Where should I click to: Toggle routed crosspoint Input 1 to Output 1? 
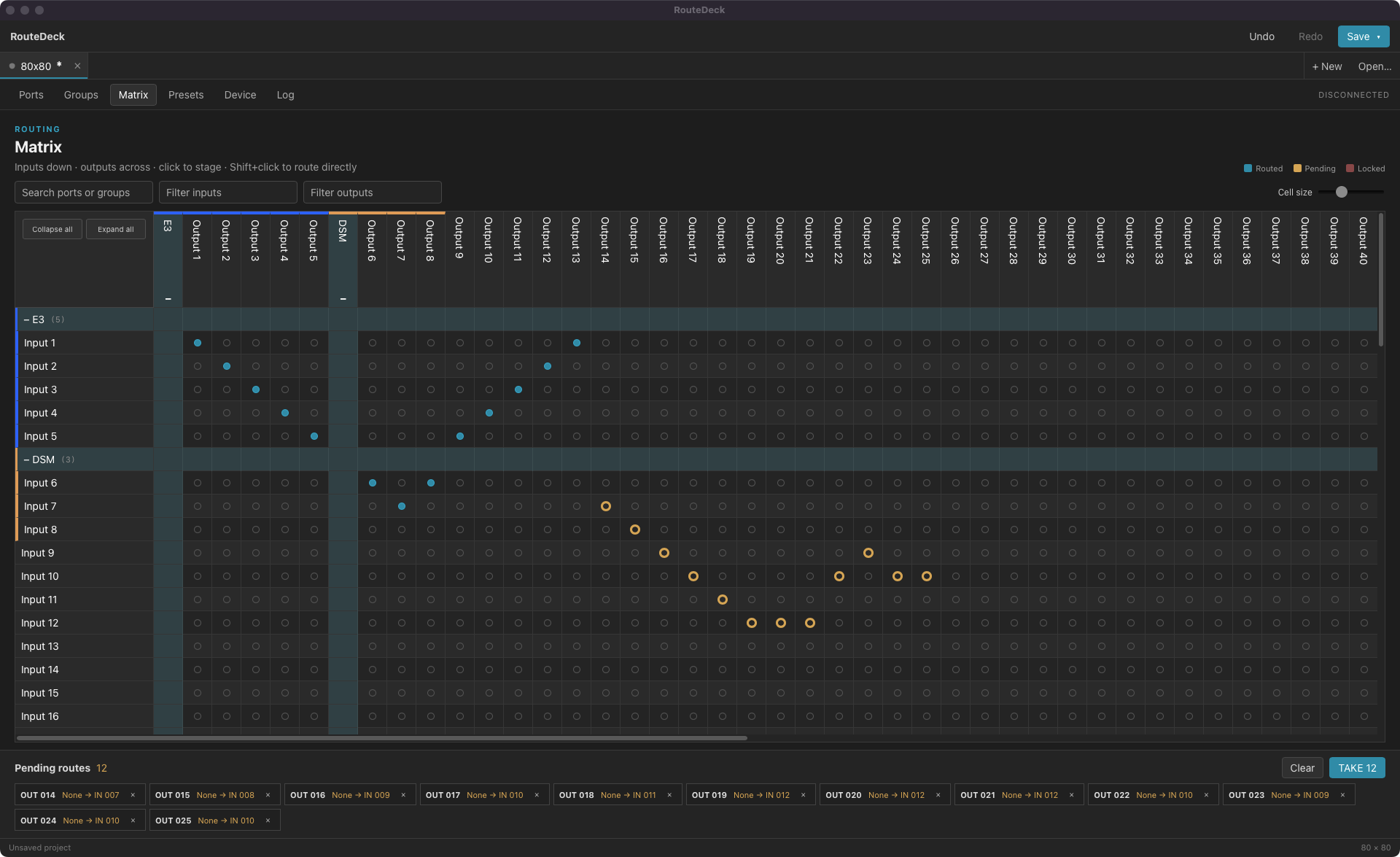click(x=198, y=343)
